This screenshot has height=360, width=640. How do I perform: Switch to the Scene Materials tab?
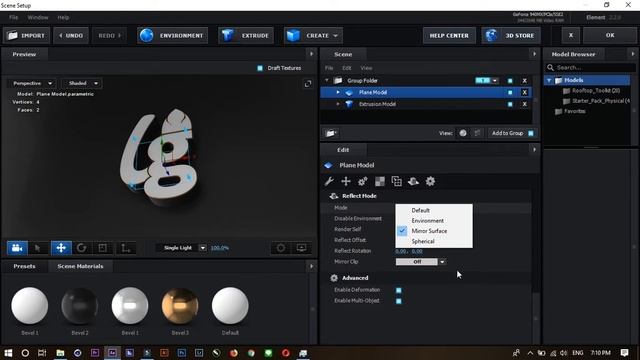pos(80,266)
